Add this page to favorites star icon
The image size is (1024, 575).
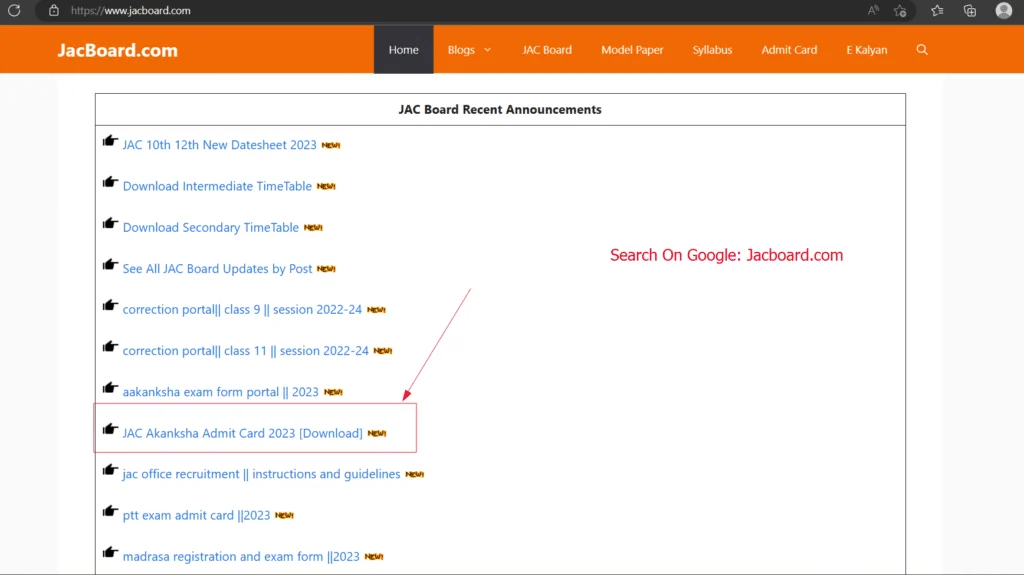pos(900,11)
